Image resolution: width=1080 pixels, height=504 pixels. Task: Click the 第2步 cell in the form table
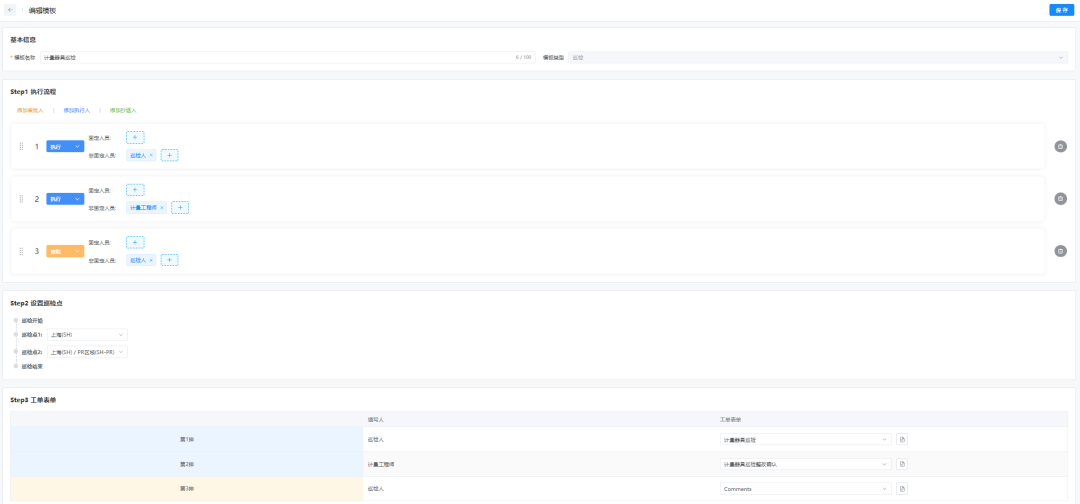point(187,464)
